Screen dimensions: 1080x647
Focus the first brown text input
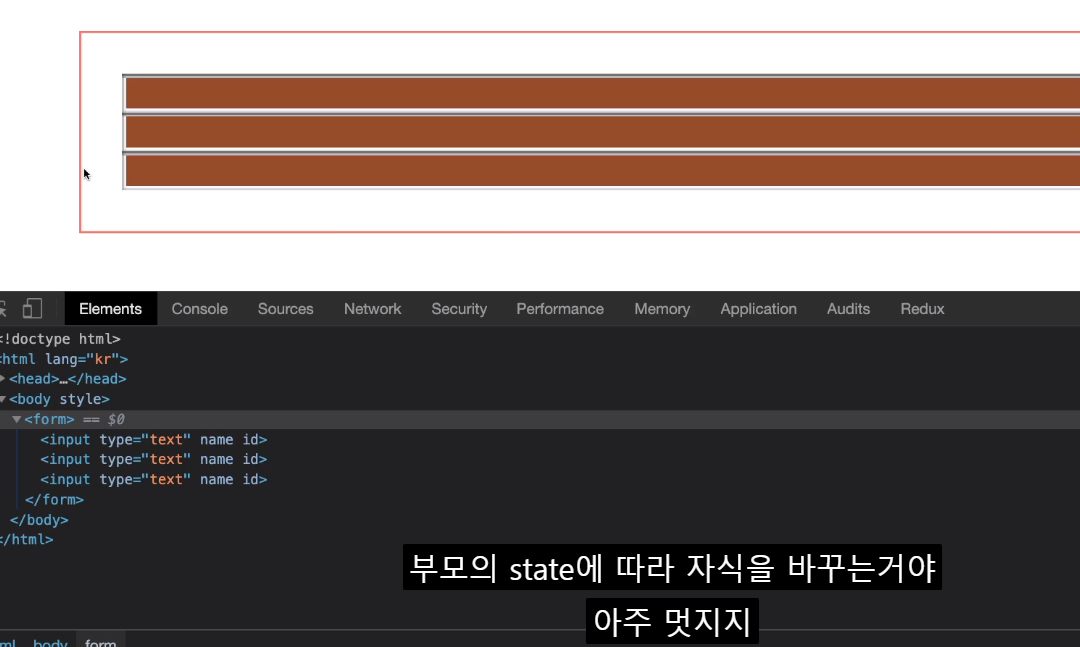pyautogui.click(x=601, y=93)
